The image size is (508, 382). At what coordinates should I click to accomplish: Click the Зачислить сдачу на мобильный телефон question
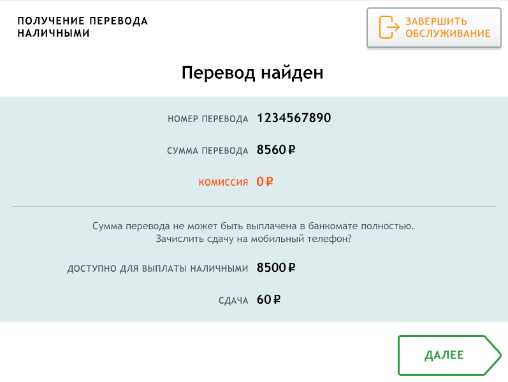point(253,239)
